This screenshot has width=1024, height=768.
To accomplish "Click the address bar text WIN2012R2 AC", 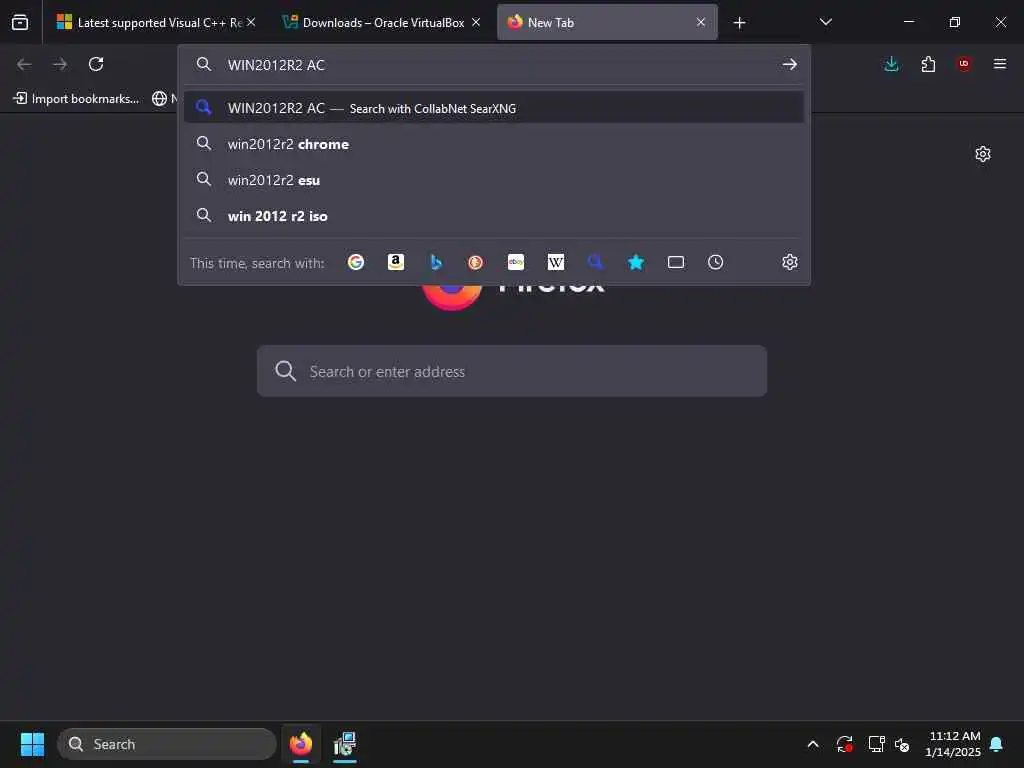I will click(x=276, y=65).
